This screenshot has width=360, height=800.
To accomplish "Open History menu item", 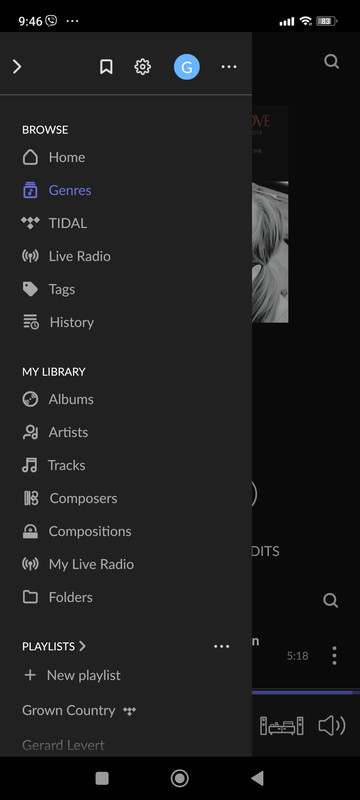I will (x=71, y=322).
